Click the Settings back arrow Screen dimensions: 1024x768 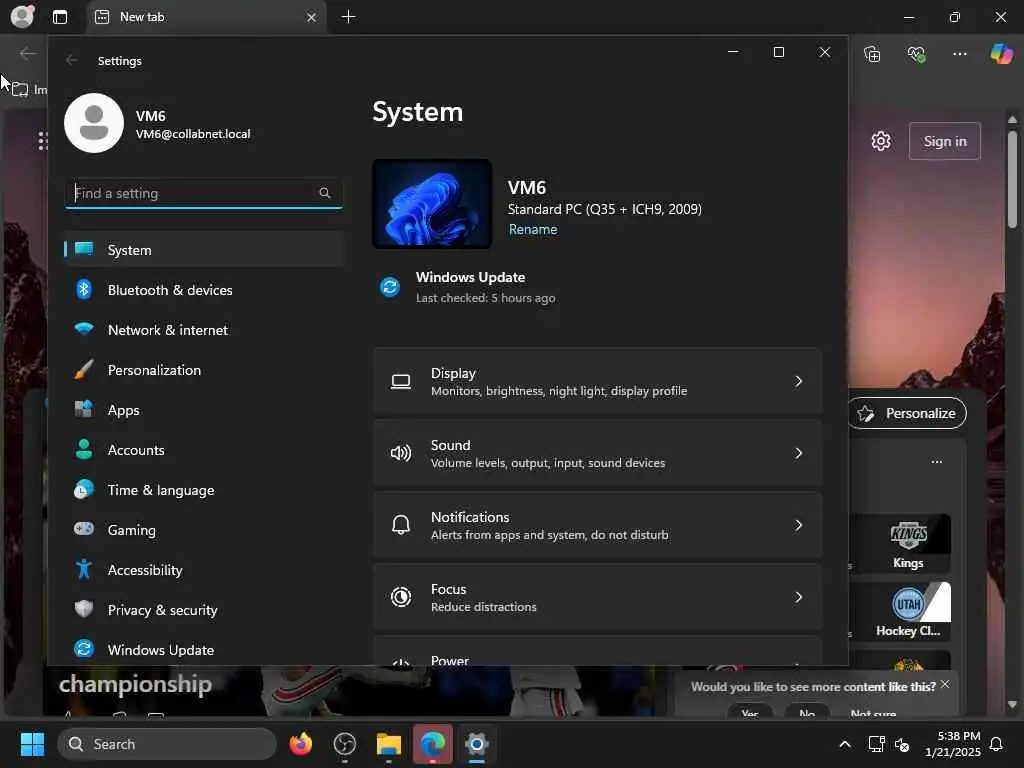coord(71,60)
